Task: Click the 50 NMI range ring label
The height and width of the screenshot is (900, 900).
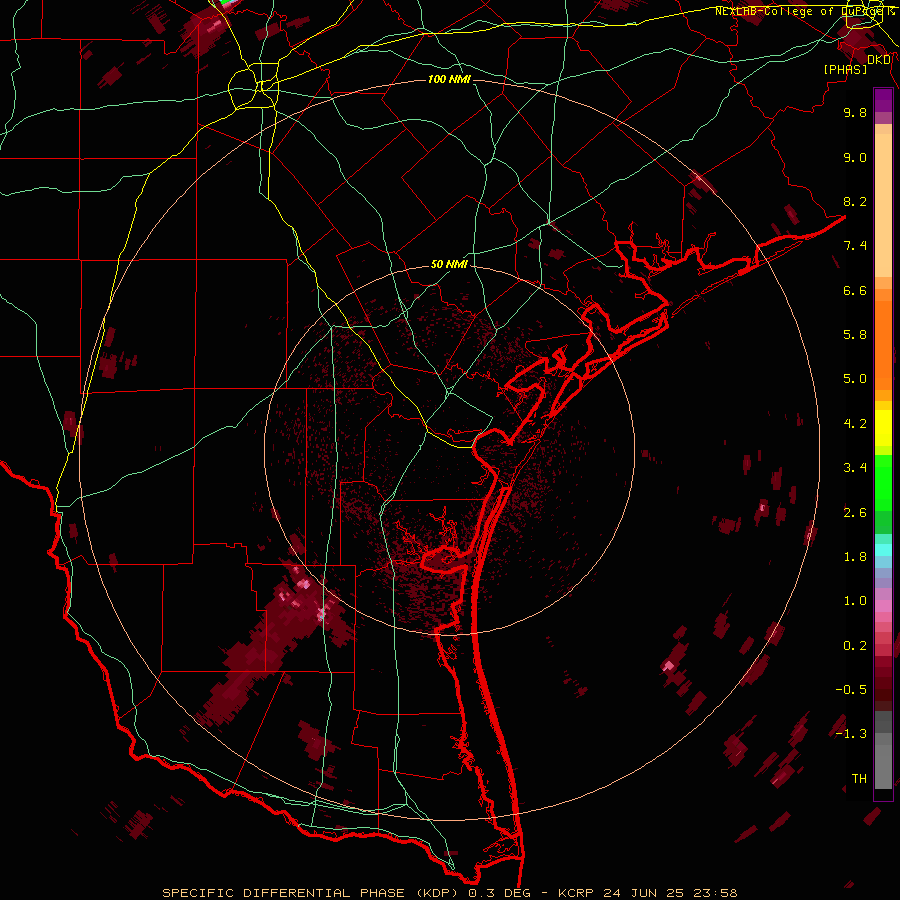Action: point(449,265)
